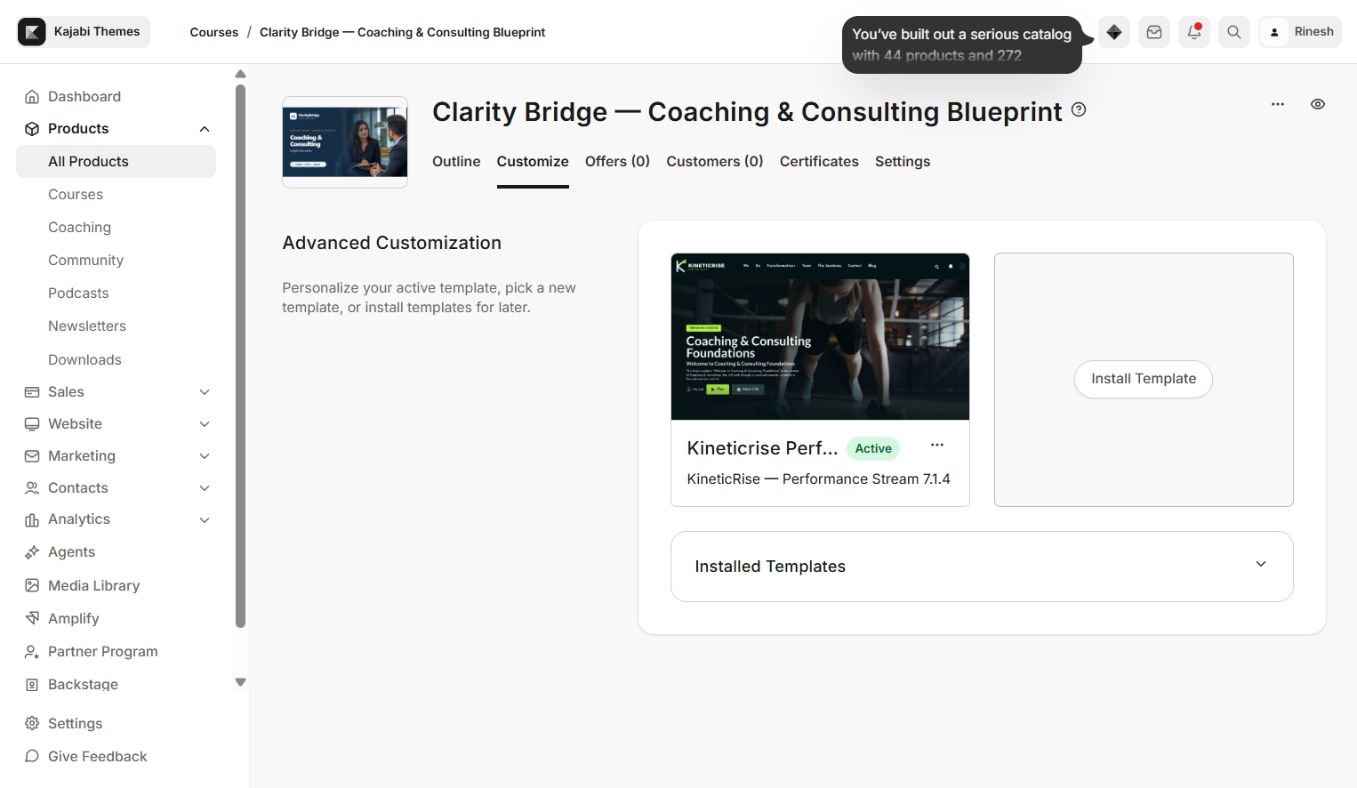Click the Rinesh profile avatar icon
The image size is (1357, 788).
point(1274,32)
